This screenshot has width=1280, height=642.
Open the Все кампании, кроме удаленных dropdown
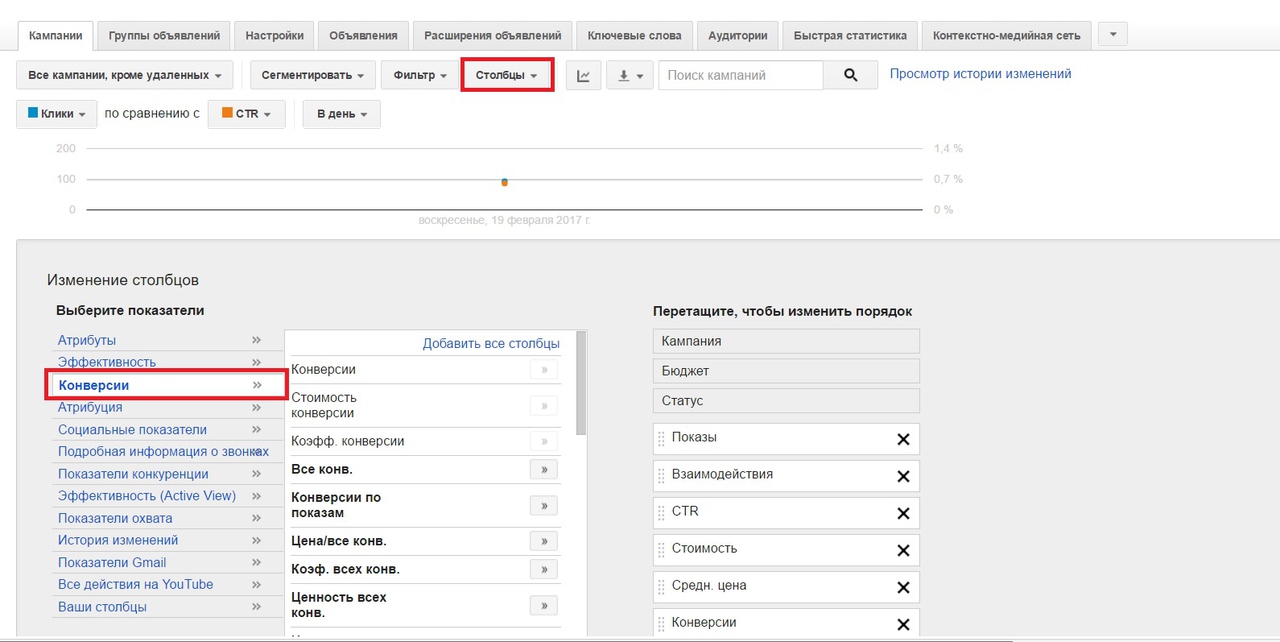pyautogui.click(x=125, y=75)
